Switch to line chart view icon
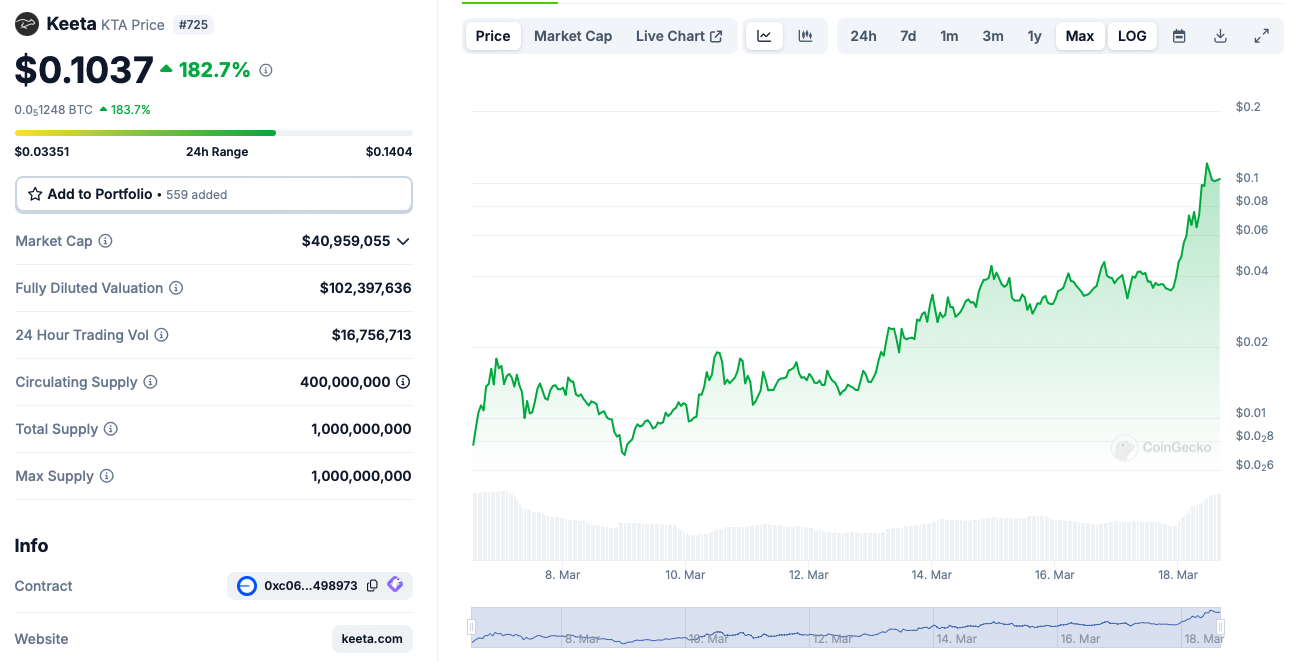1294x662 pixels. [x=764, y=36]
